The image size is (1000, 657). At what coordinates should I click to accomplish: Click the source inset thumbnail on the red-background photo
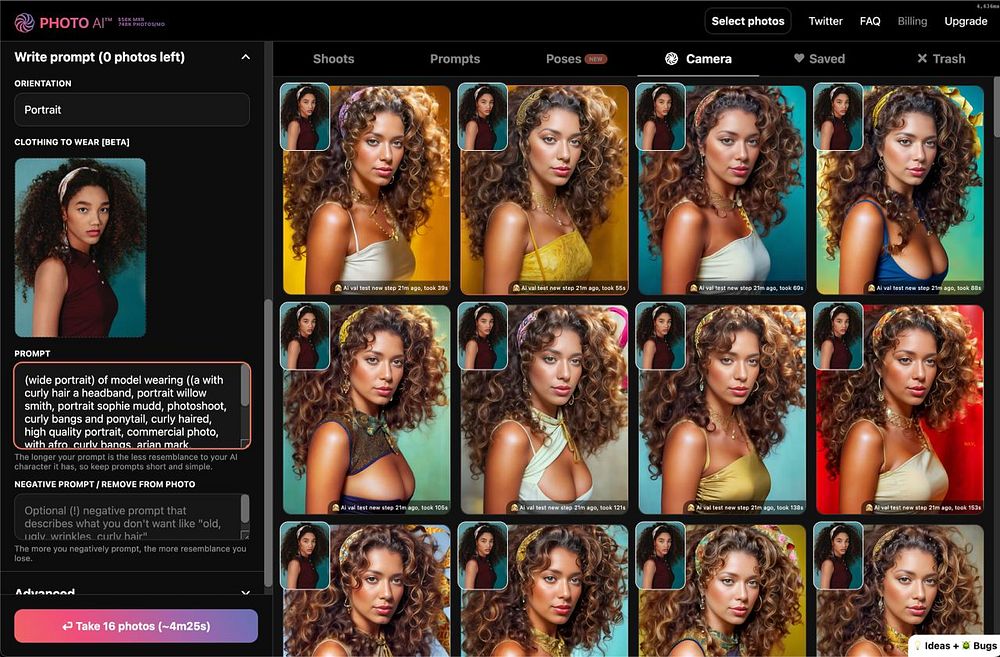[x=838, y=336]
